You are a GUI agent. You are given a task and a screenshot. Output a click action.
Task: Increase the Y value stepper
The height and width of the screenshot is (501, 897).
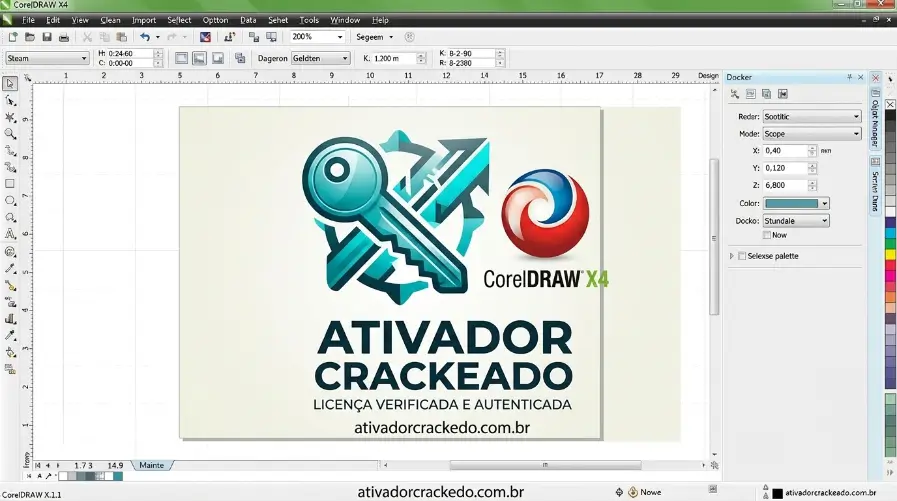[x=812, y=165]
